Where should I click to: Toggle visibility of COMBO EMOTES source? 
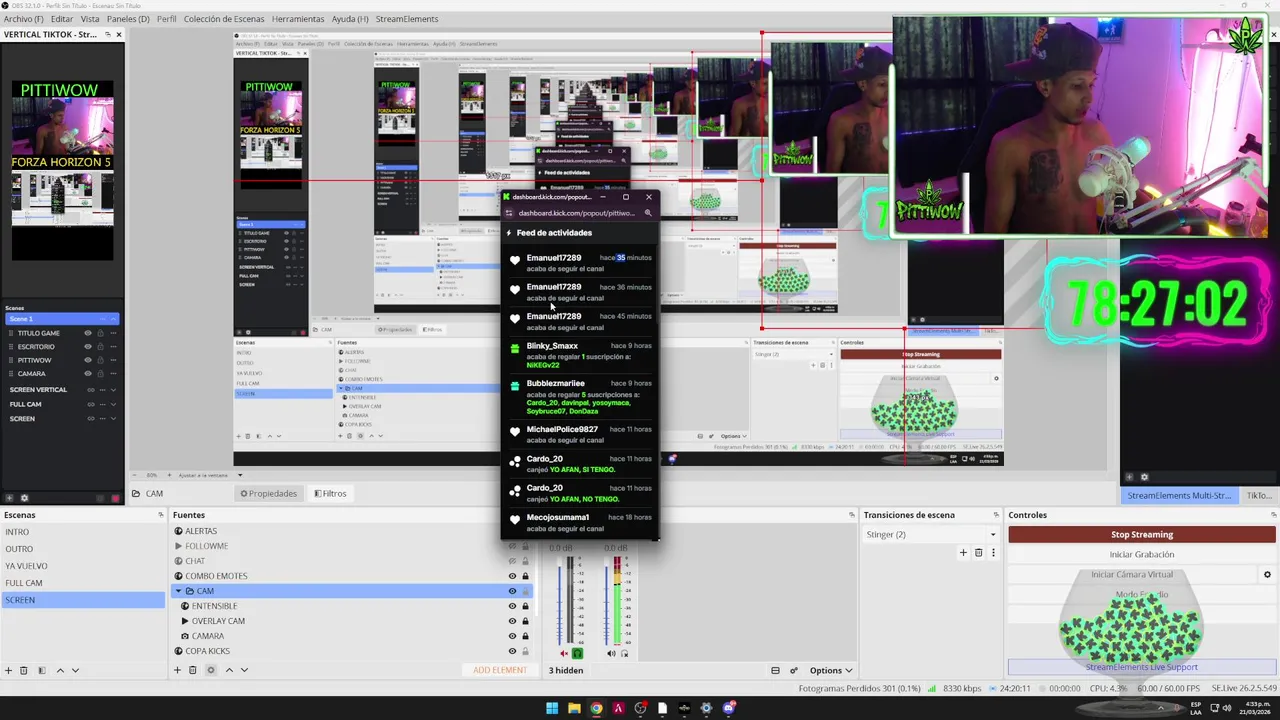coord(512,576)
